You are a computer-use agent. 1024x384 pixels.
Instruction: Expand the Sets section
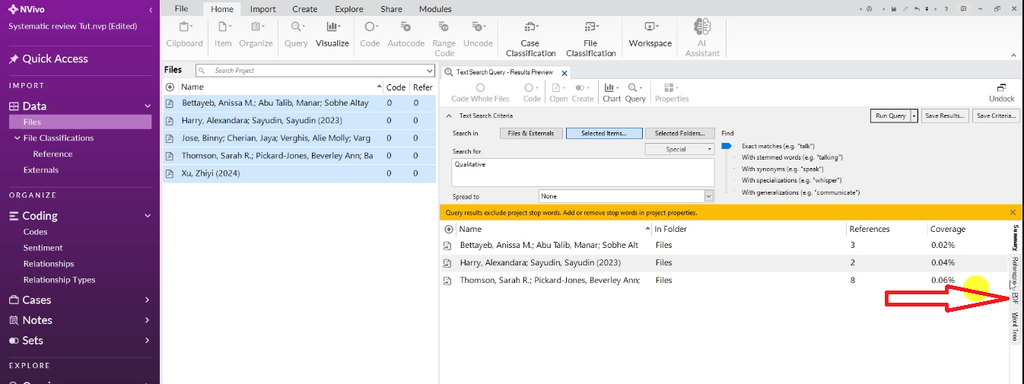148,341
